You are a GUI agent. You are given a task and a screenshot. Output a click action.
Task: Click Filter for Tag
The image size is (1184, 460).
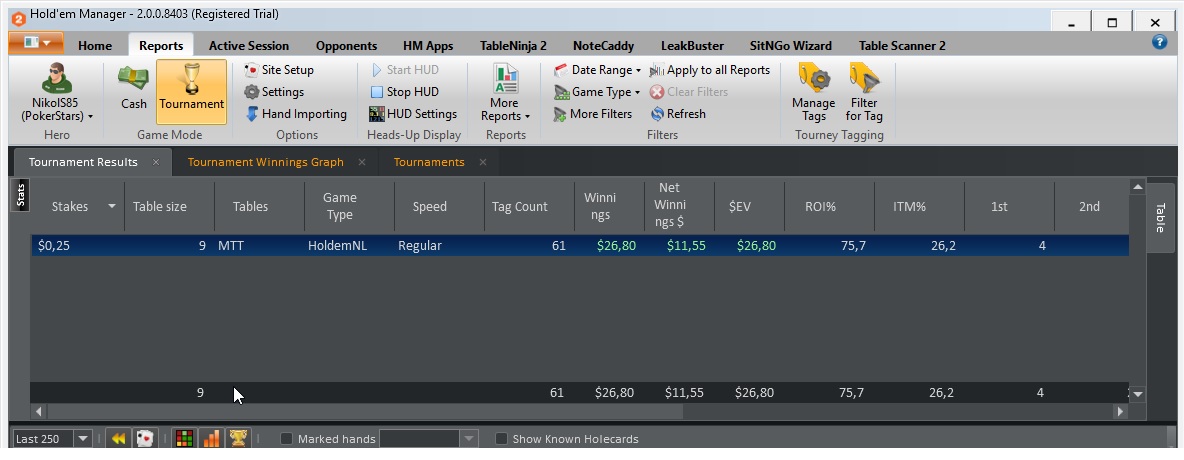(x=864, y=93)
